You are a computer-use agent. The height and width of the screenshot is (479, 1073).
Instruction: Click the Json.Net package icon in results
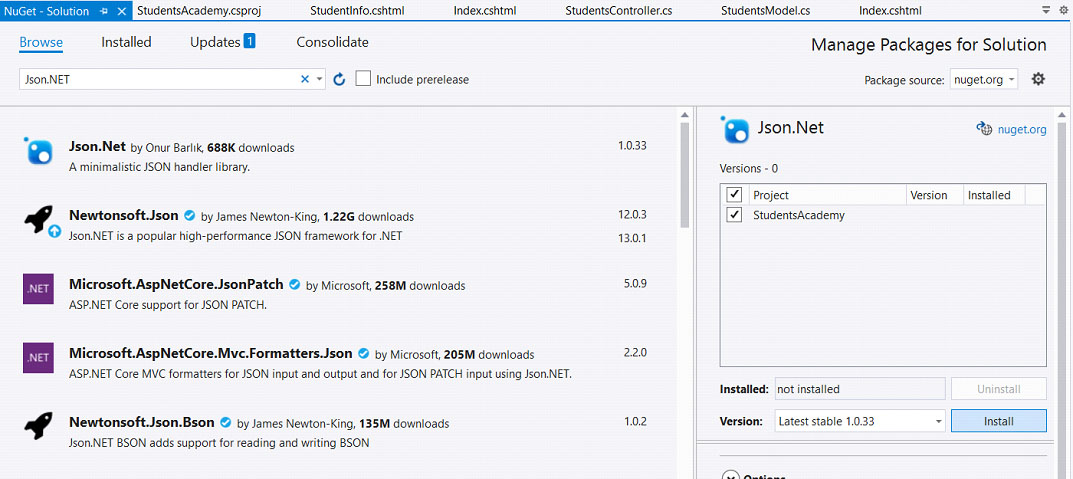click(x=39, y=151)
